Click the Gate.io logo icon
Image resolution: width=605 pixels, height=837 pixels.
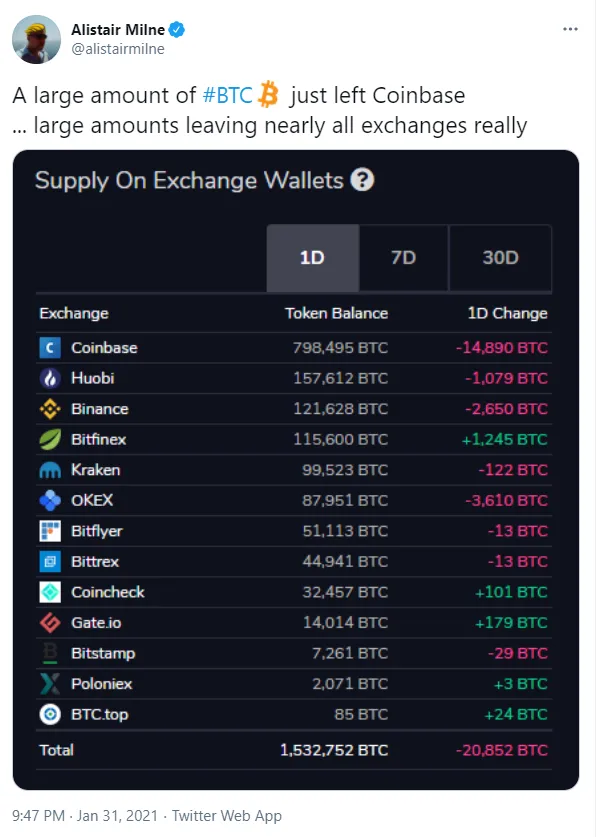[50, 623]
